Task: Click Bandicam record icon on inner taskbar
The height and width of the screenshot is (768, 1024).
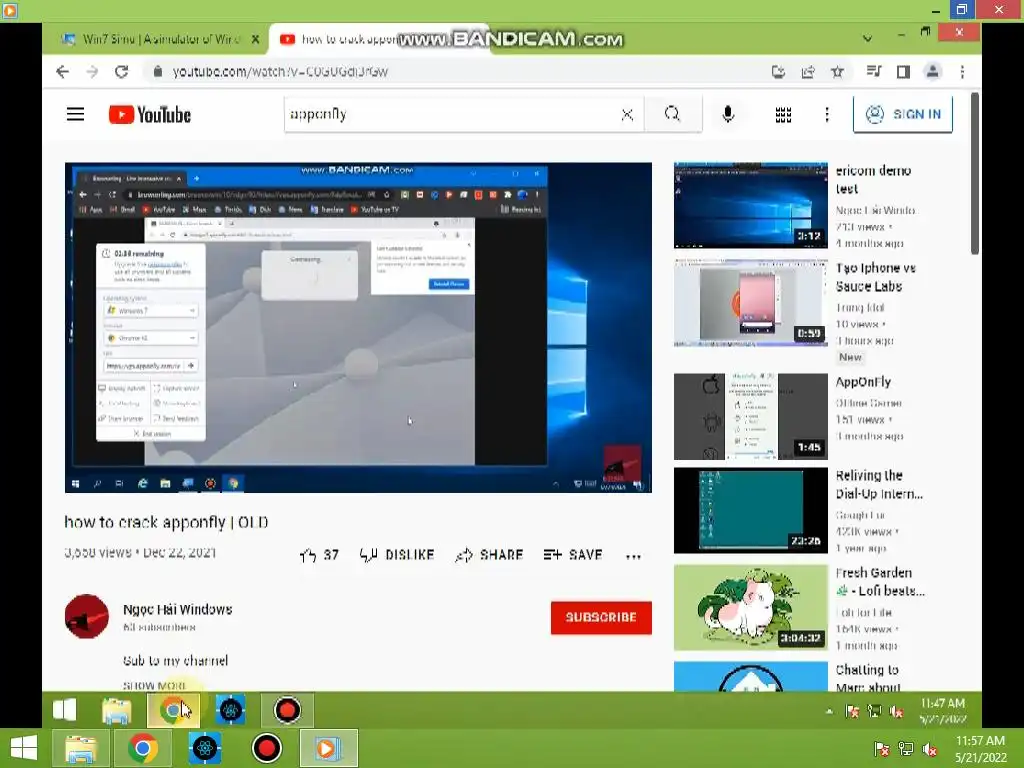Action: pos(287,710)
